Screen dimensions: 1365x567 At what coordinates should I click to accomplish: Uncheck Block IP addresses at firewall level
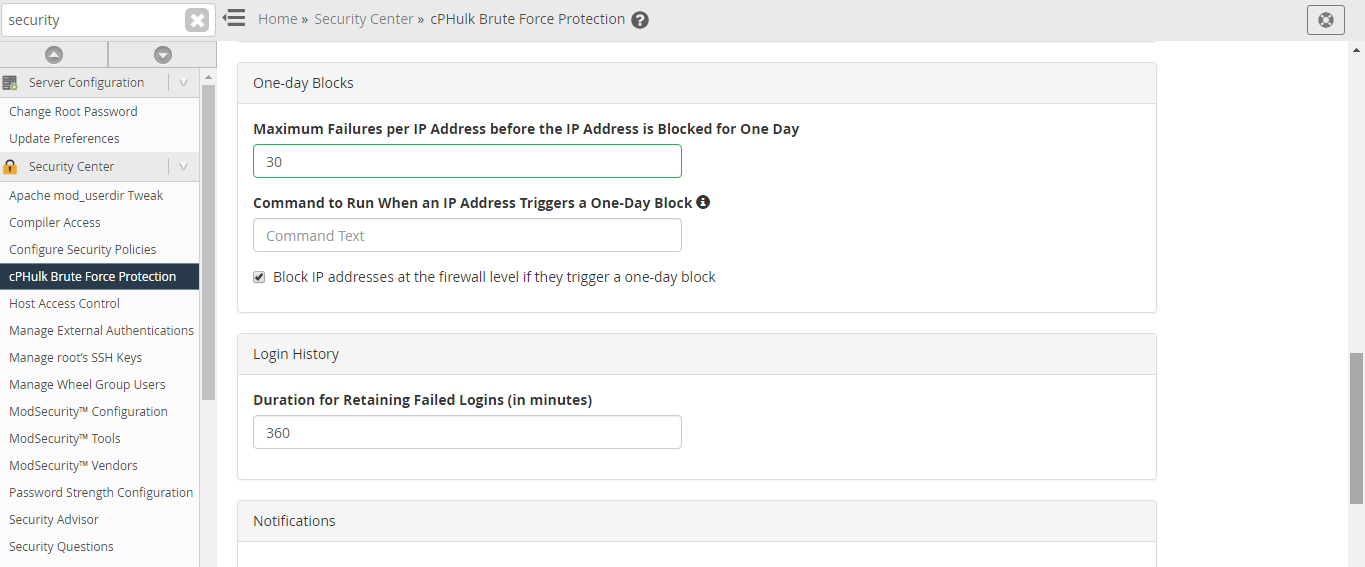click(x=259, y=277)
